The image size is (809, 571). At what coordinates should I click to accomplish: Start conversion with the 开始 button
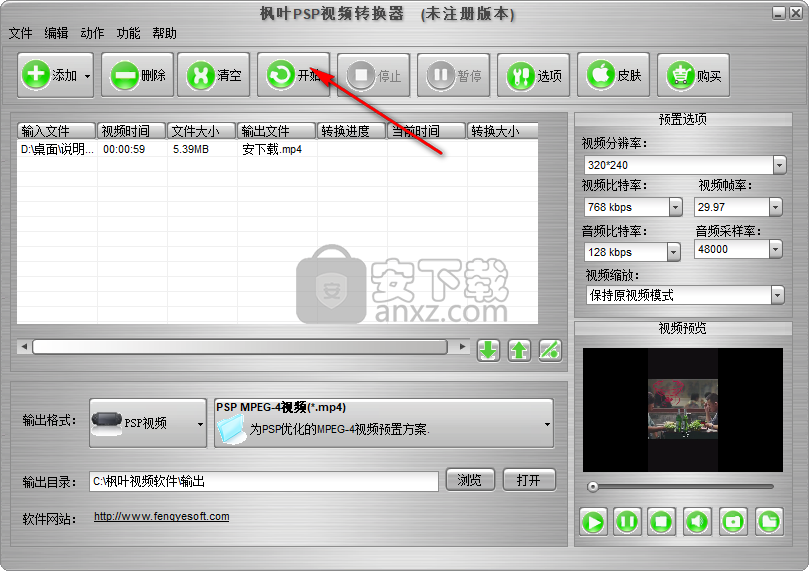[294, 75]
